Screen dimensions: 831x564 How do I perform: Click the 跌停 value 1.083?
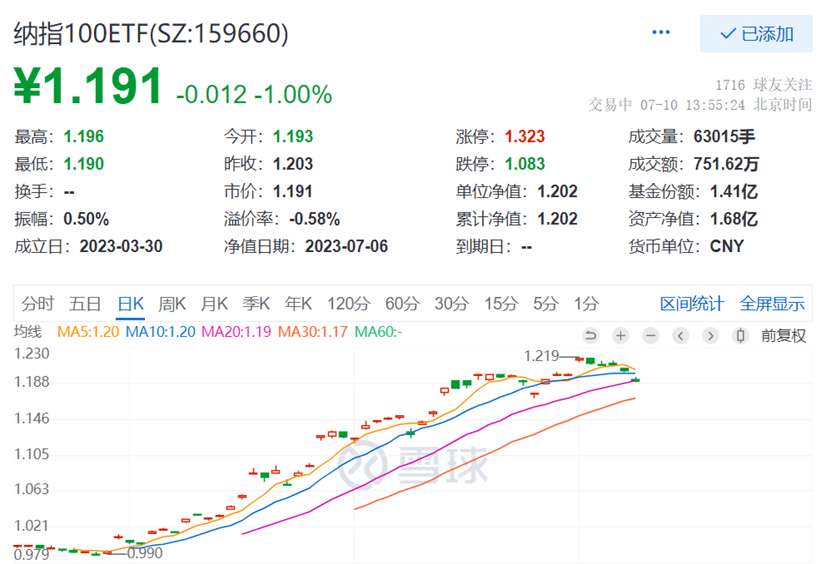pos(525,164)
